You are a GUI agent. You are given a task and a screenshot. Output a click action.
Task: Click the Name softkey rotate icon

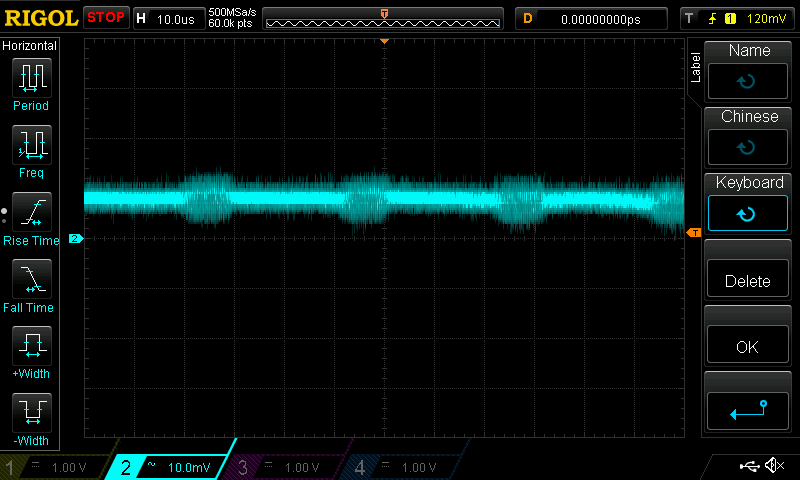click(747, 81)
